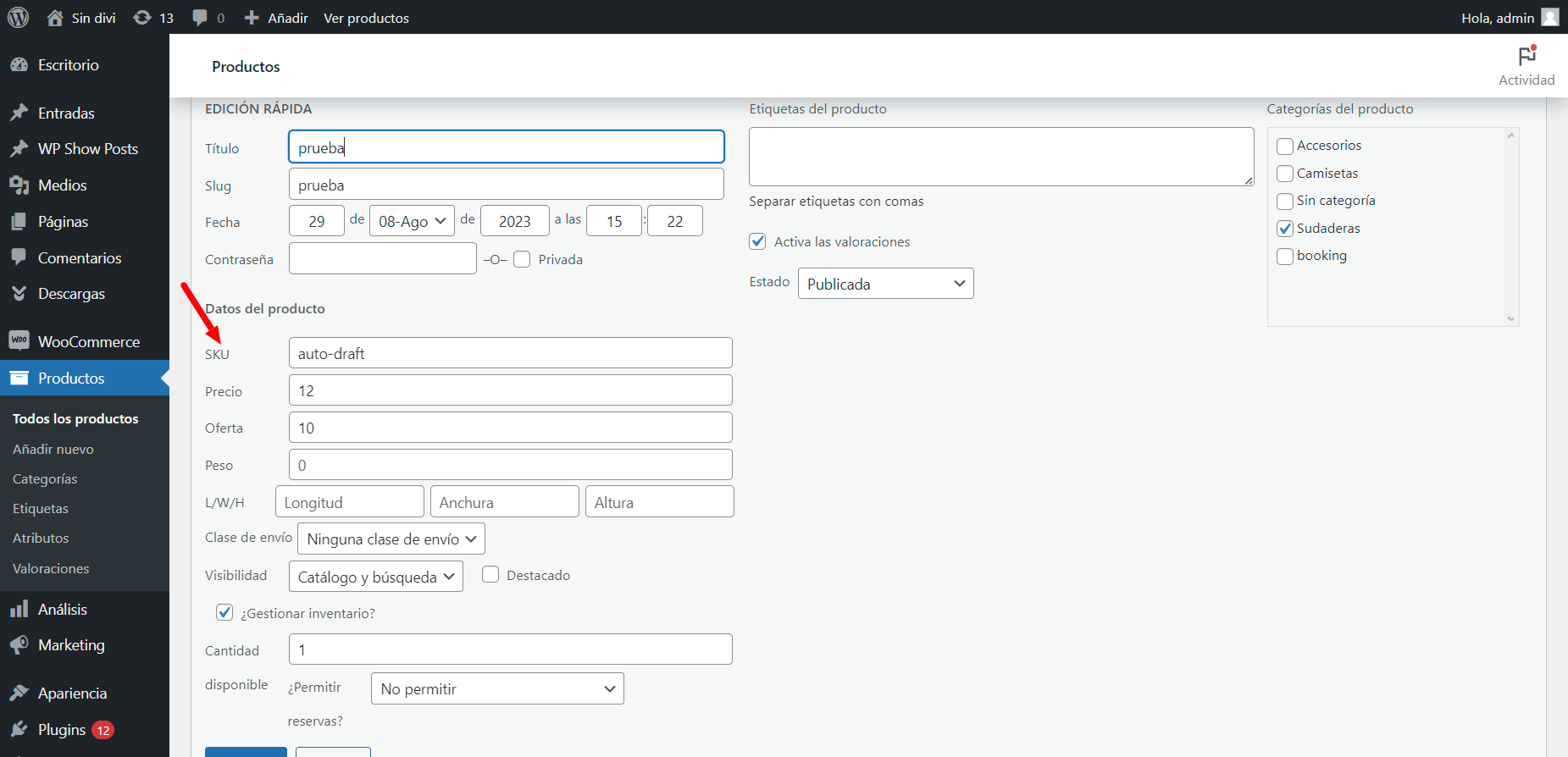Open the Escritorio menu
The width and height of the screenshot is (1568, 757).
point(85,65)
